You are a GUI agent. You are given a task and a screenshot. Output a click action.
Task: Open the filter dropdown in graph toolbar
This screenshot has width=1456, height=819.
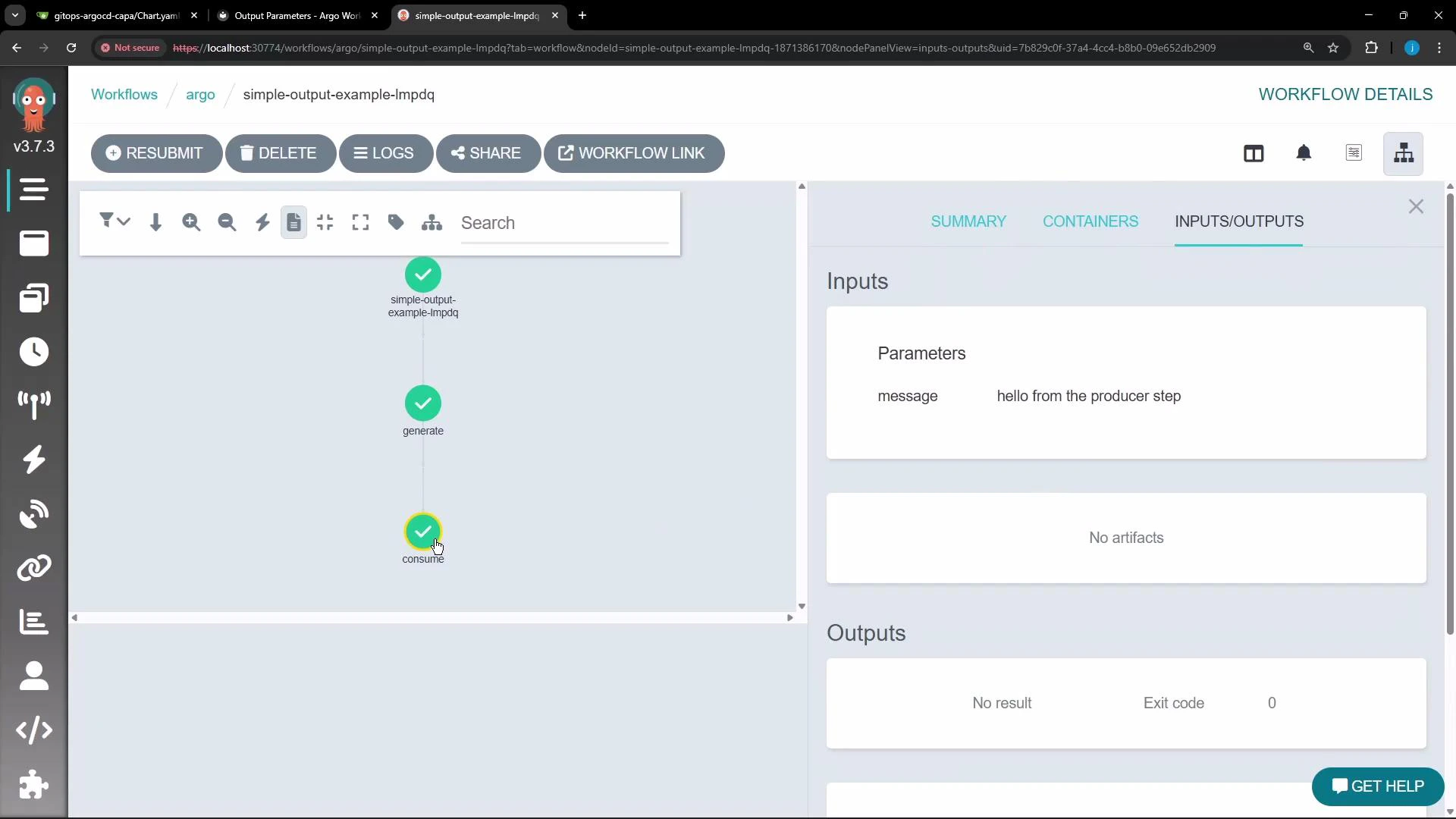tap(115, 222)
